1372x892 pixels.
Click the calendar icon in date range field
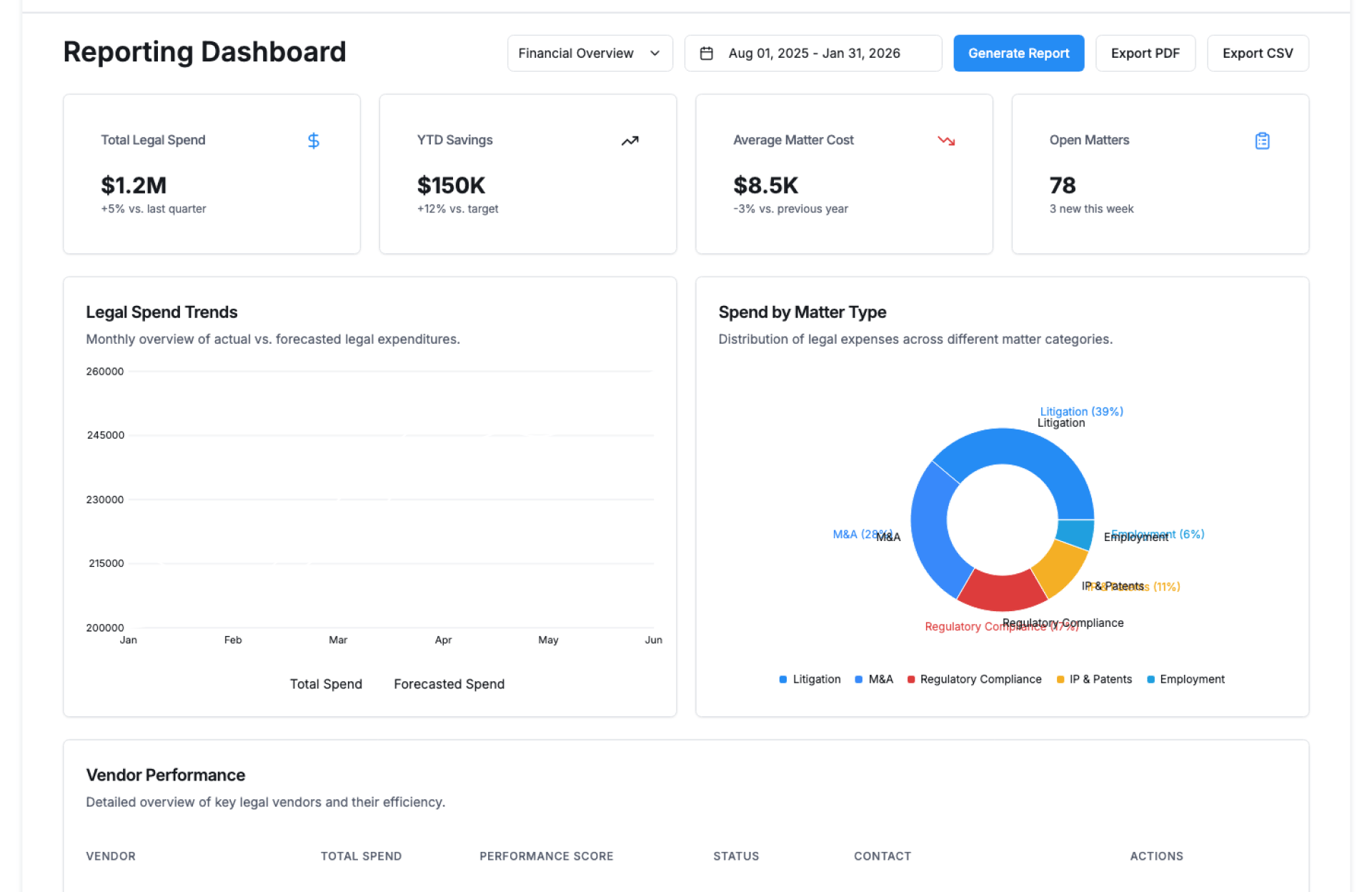pyautogui.click(x=706, y=54)
